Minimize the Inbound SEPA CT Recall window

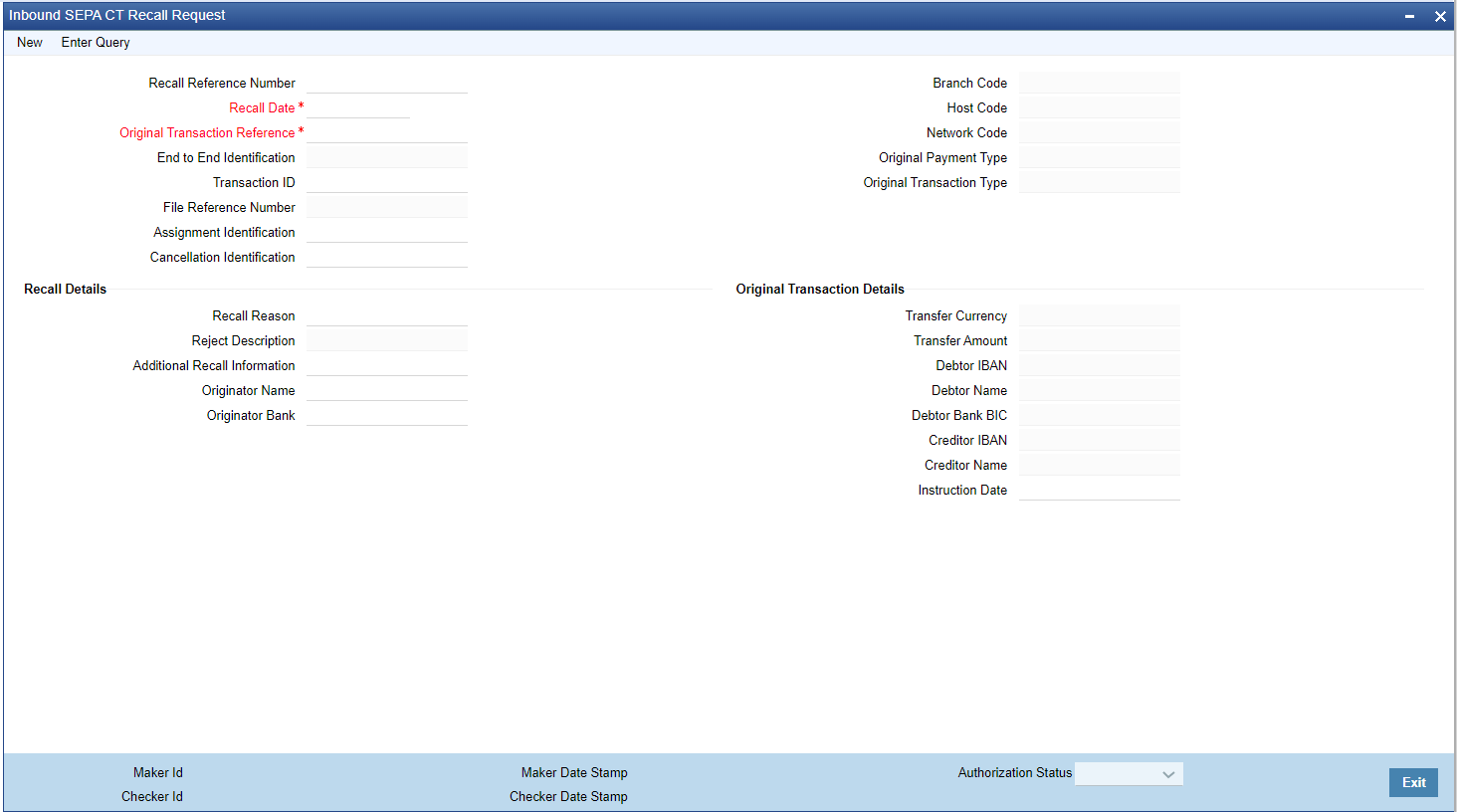1409,16
